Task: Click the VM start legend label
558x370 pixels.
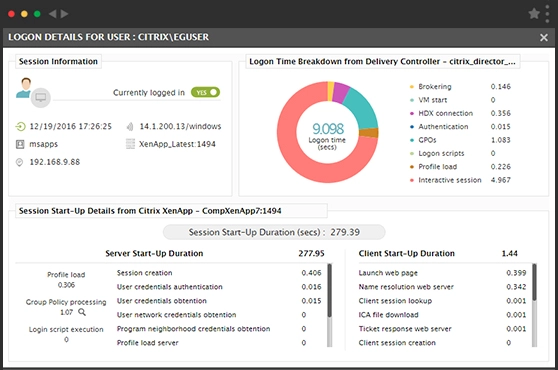Action: [x=432, y=100]
